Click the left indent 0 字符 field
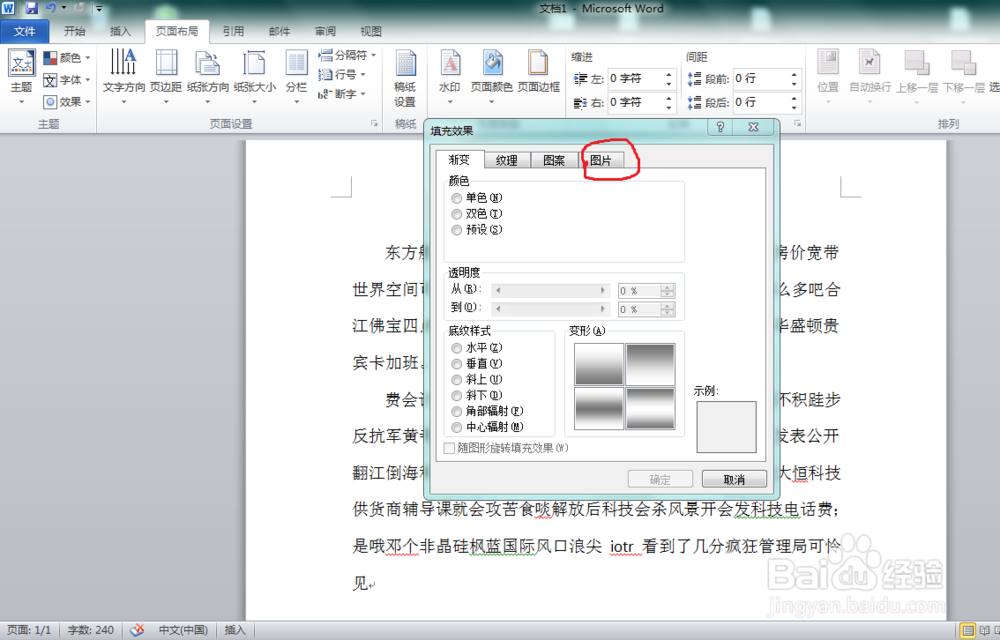Viewport: 1000px width, 640px height. click(635, 78)
